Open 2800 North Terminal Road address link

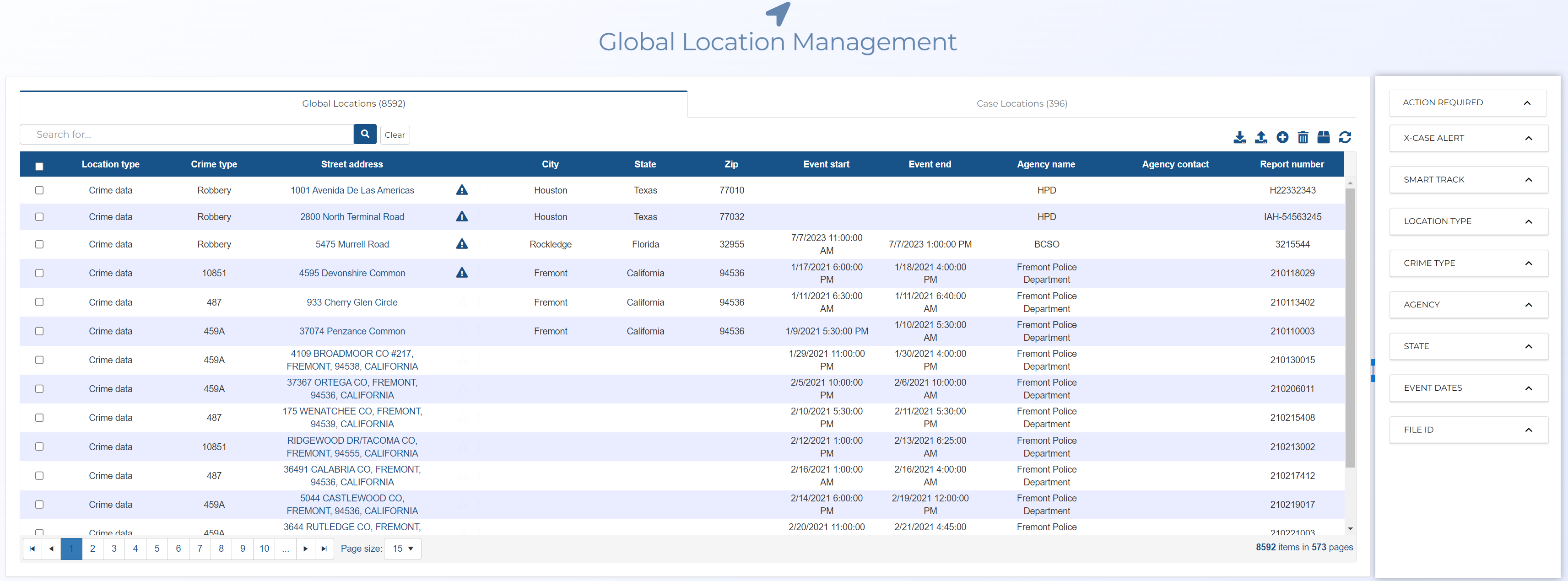(352, 216)
